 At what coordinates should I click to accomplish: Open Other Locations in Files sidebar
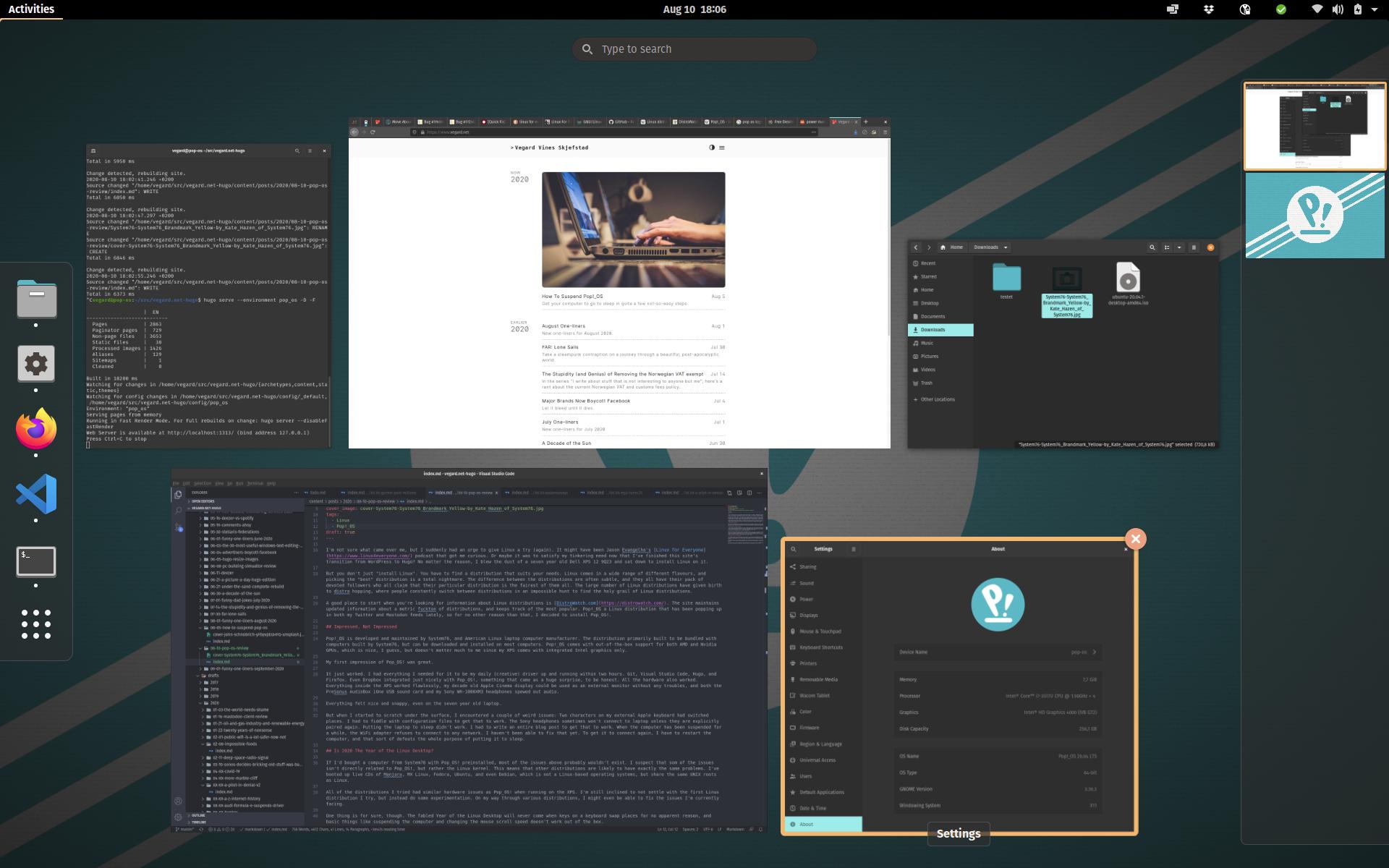point(940,399)
